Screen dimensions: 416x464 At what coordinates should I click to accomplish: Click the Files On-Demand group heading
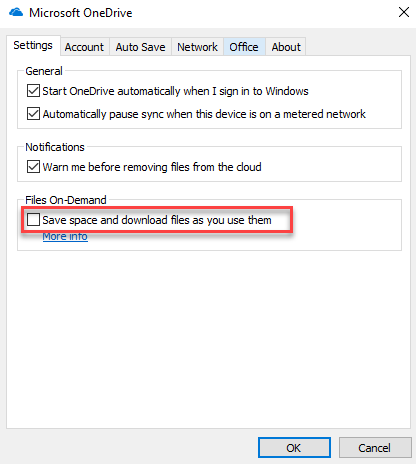pos(66,200)
